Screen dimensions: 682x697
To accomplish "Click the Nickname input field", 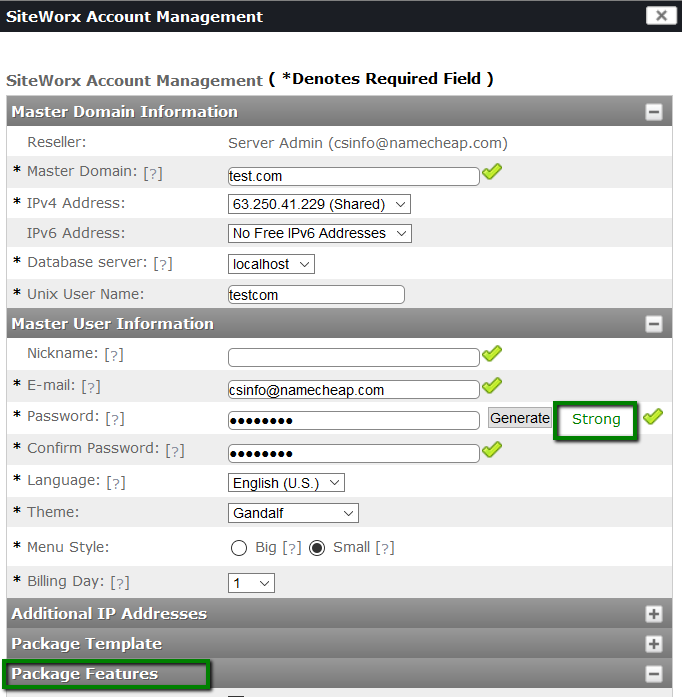I will tap(354, 357).
